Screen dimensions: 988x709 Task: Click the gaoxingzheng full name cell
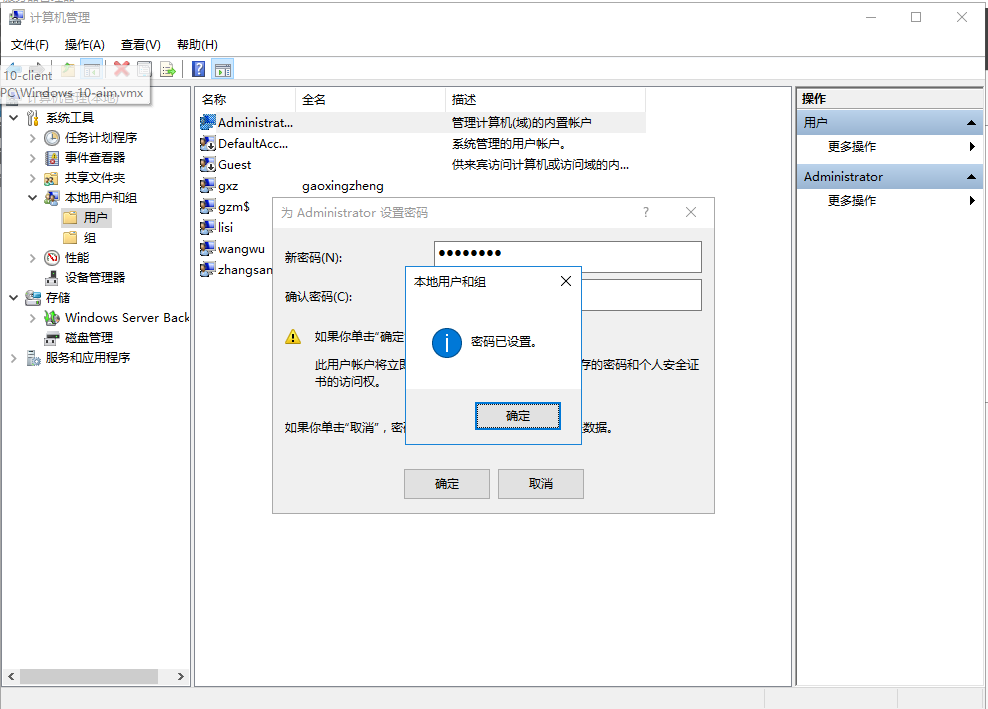(x=342, y=186)
